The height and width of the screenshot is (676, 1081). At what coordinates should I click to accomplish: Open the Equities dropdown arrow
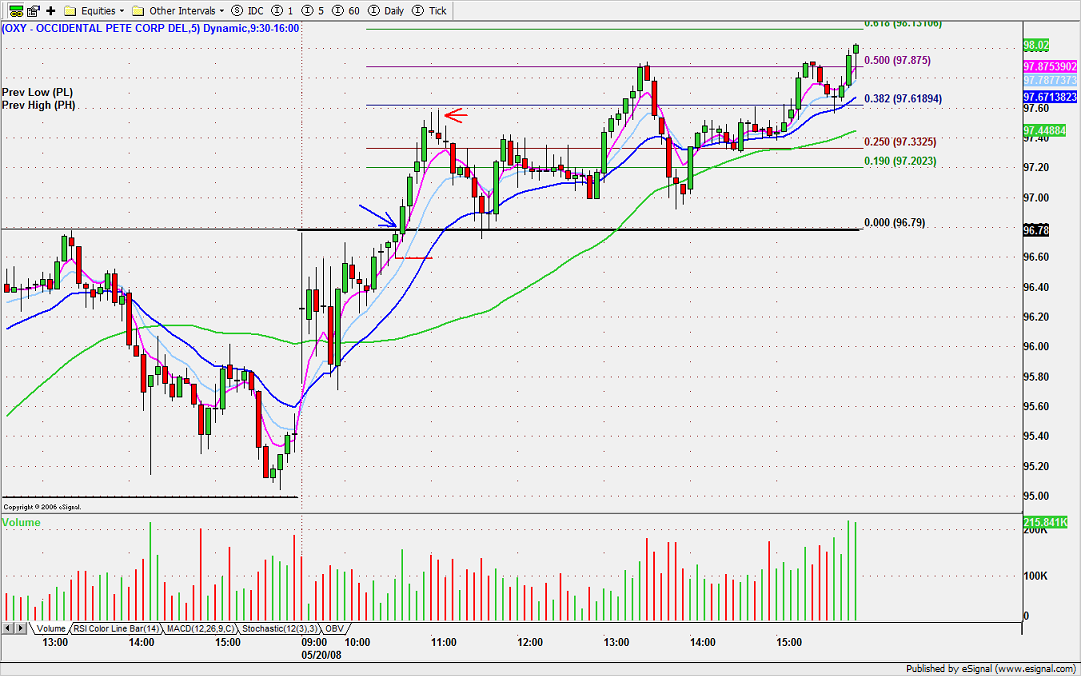point(122,11)
